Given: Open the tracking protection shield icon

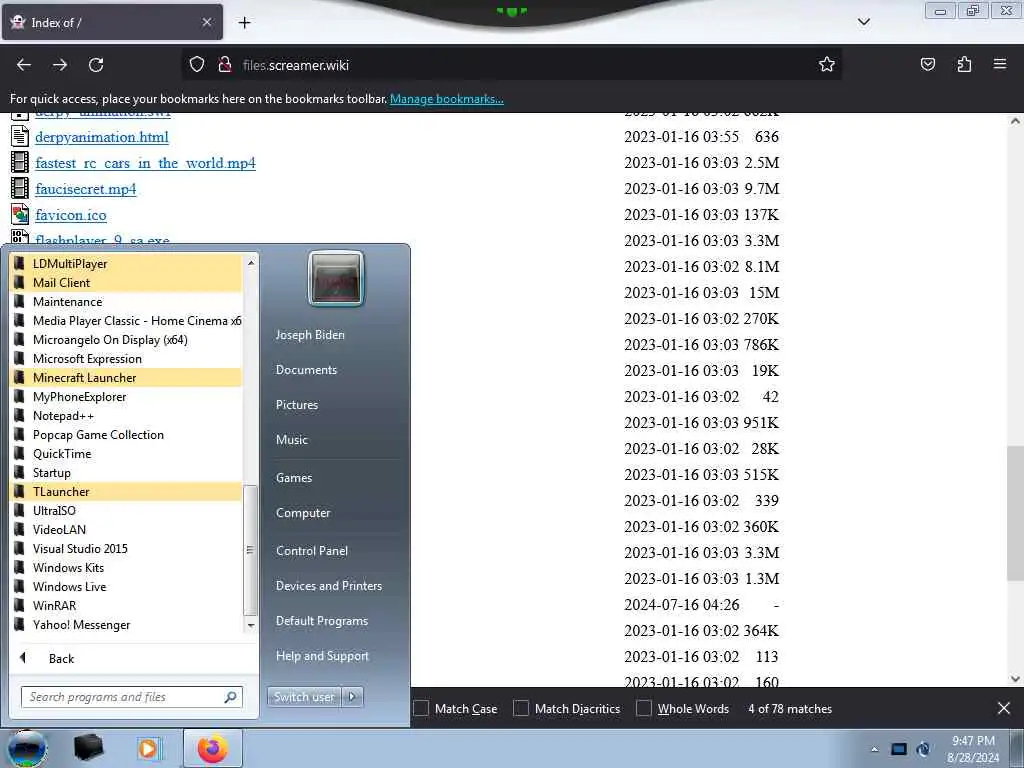Looking at the screenshot, I should [197, 65].
